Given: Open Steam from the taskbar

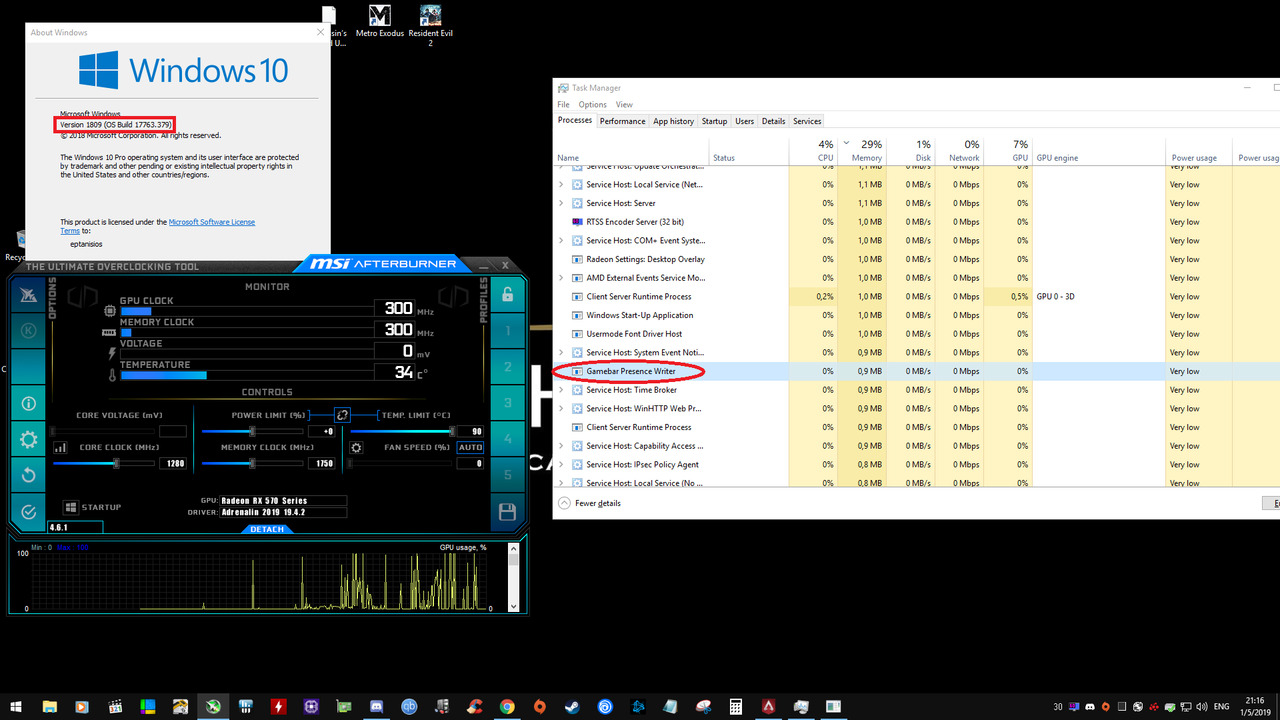Looking at the screenshot, I should (572, 706).
